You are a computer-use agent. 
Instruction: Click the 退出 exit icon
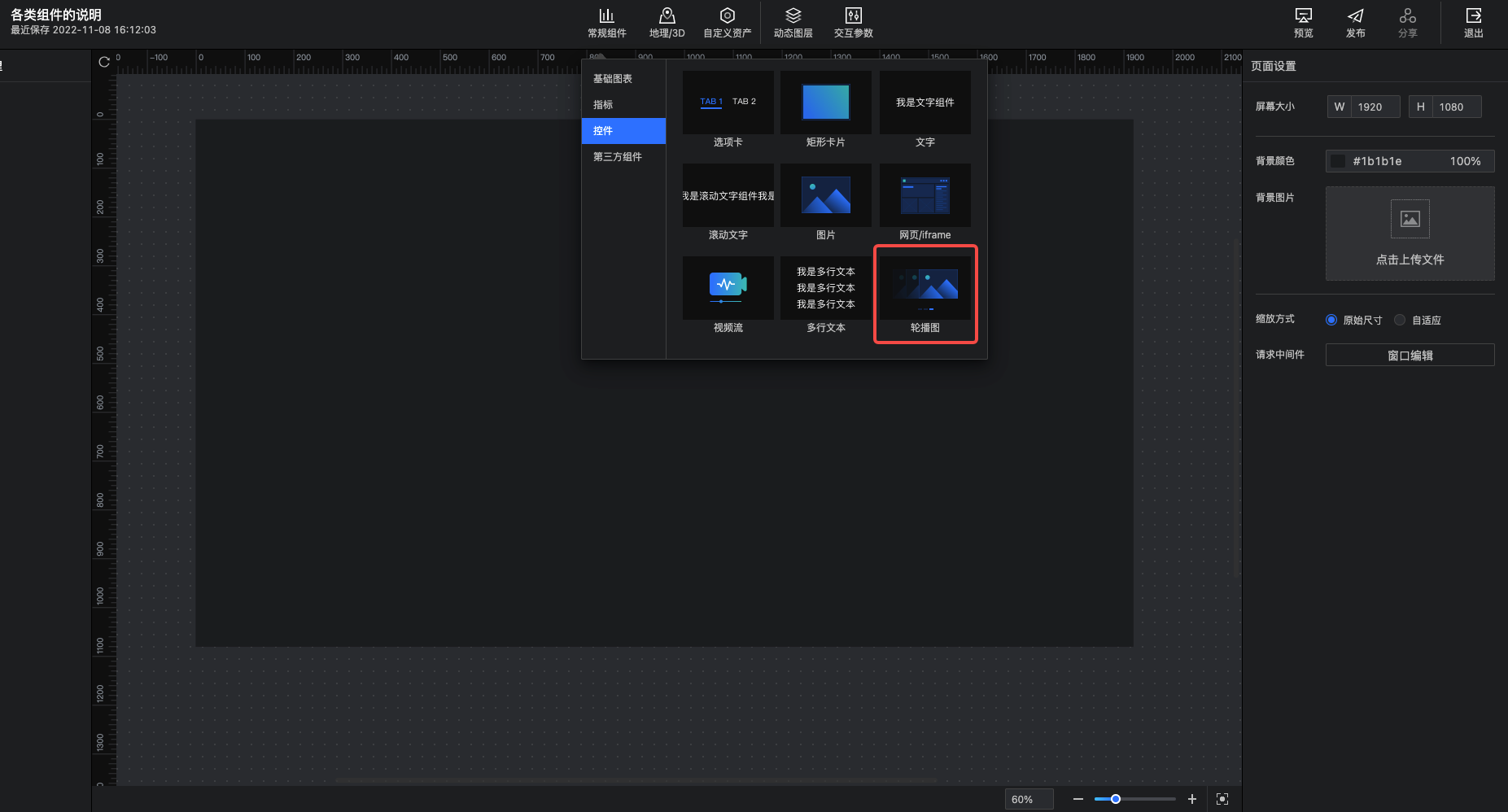[1473, 22]
